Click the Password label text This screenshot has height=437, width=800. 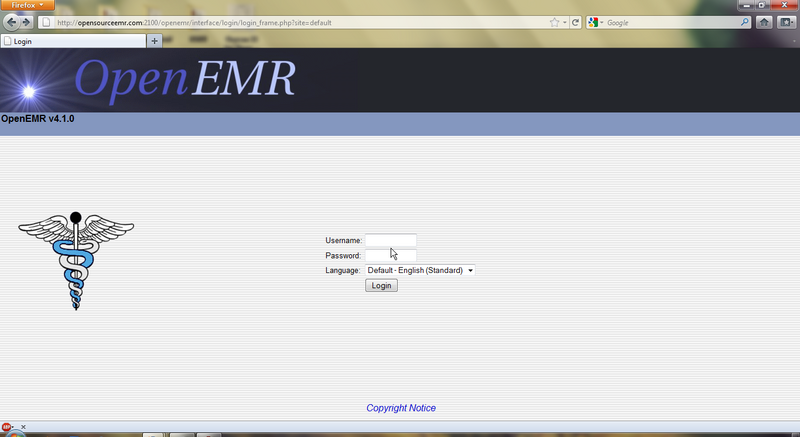343,255
